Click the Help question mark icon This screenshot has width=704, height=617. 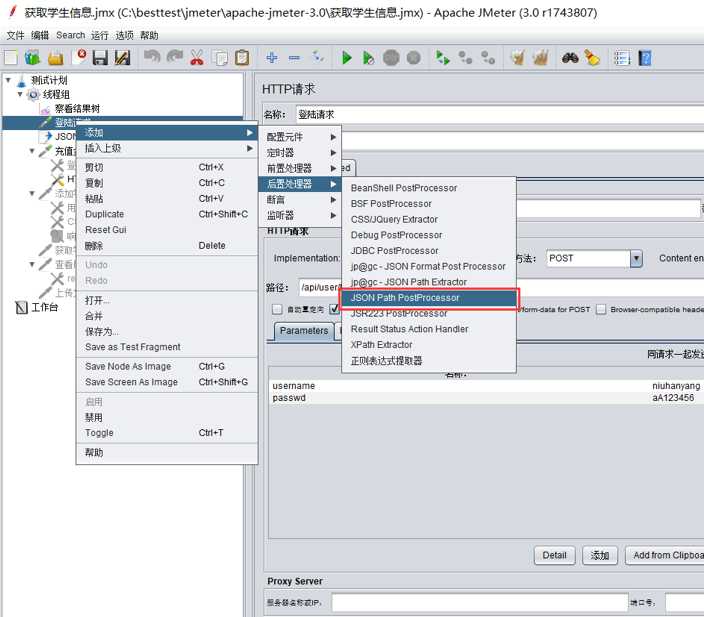click(645, 58)
